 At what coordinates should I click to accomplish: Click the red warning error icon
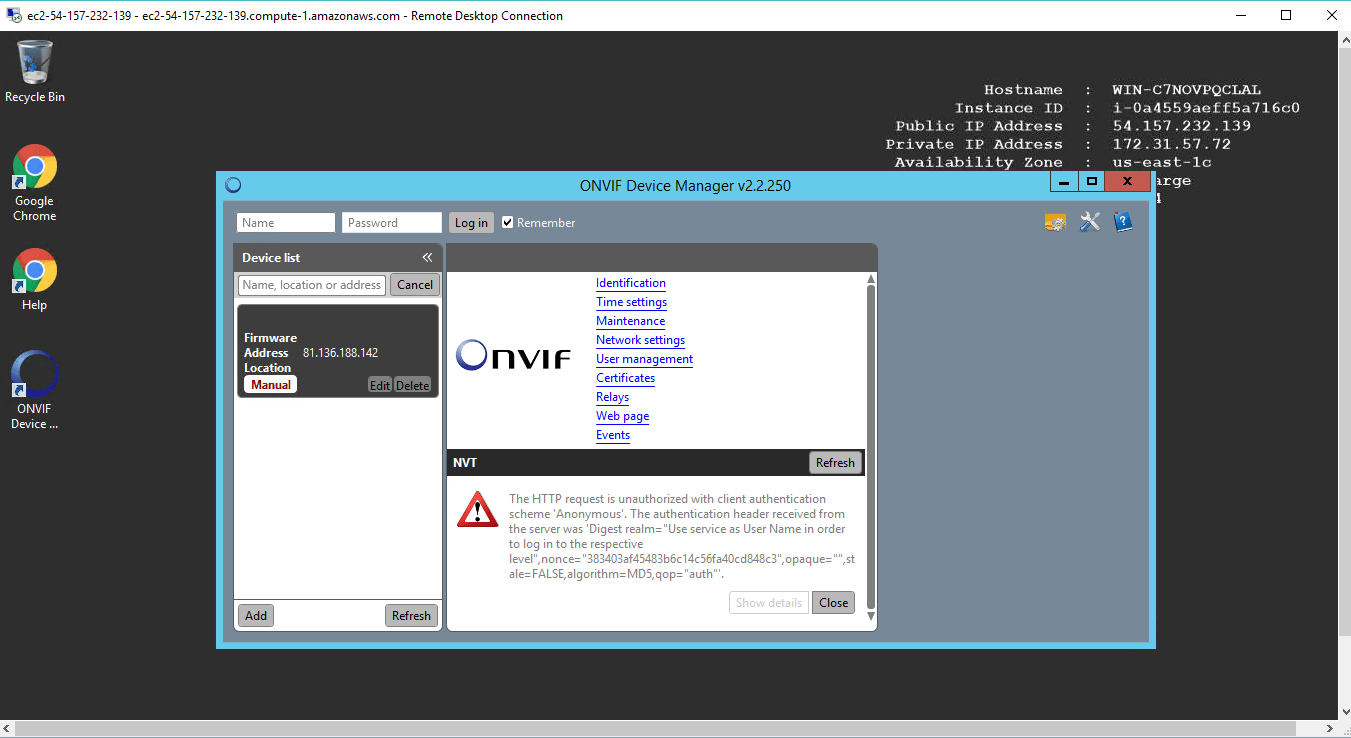477,509
